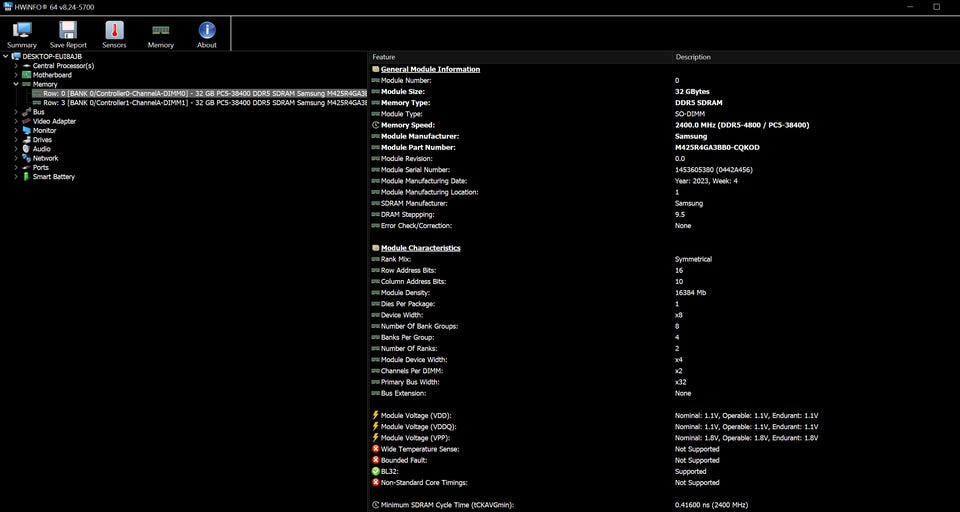The image size is (960, 512).
Task: Click the Number Of Ranks row
Action: 664,348
